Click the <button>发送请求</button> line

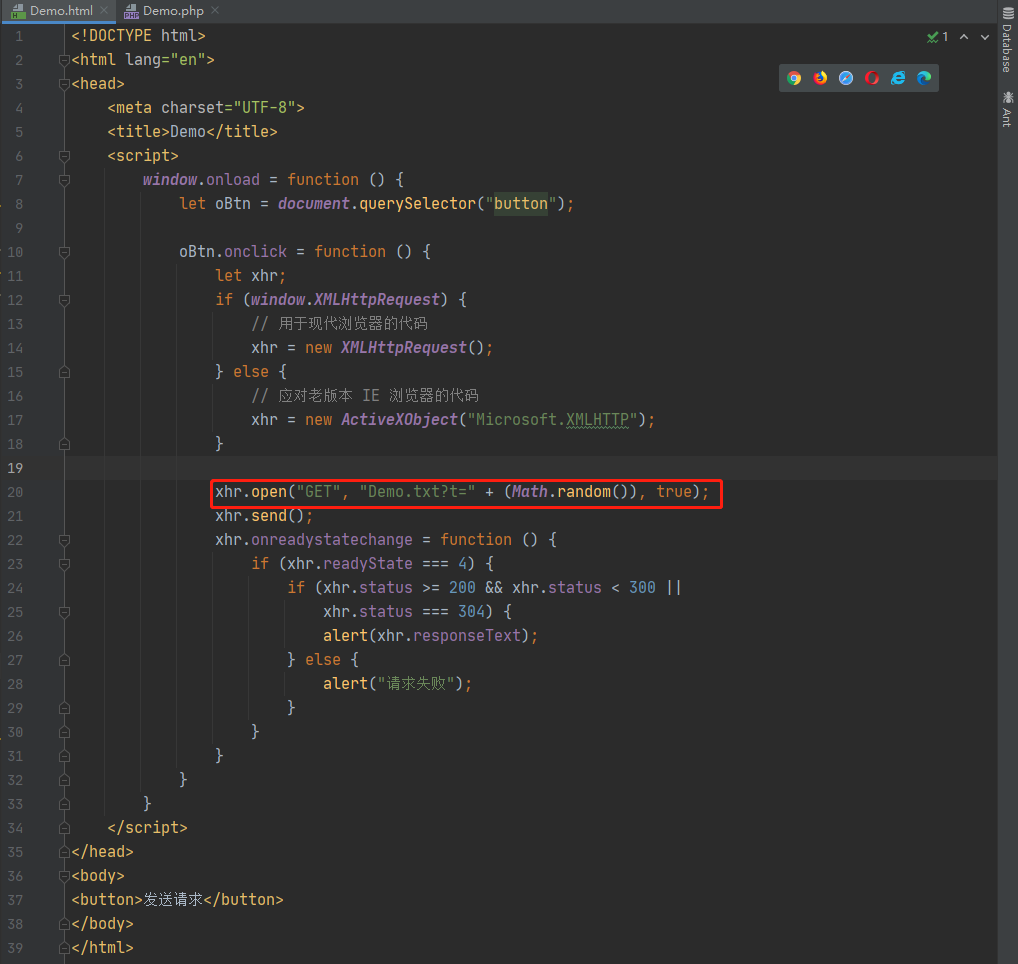pyautogui.click(x=177, y=900)
